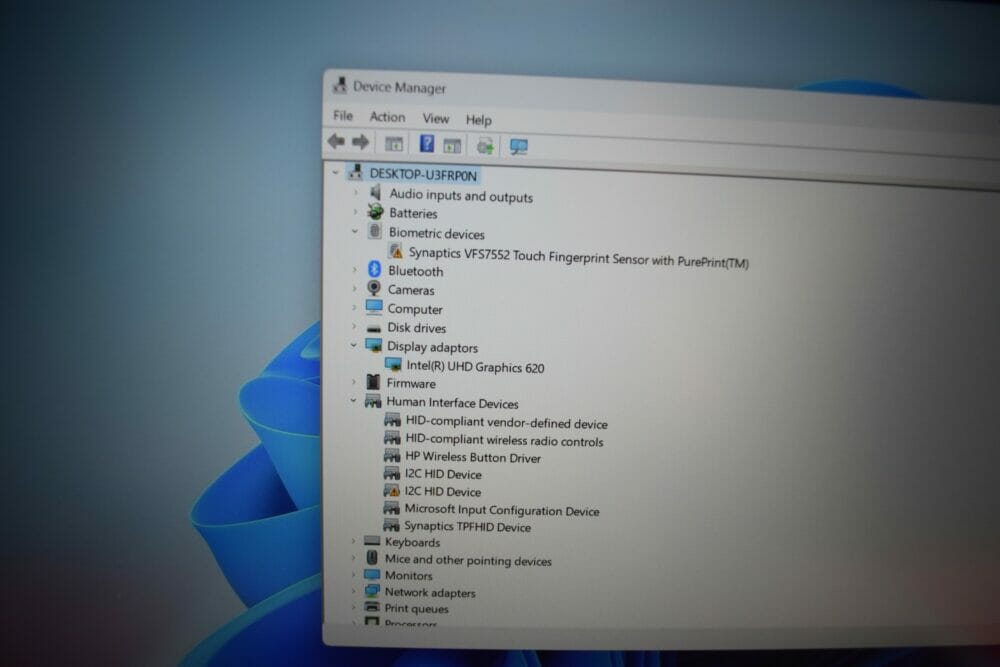
Task: Click the Forward arrow toolbar icon
Action: pos(360,142)
